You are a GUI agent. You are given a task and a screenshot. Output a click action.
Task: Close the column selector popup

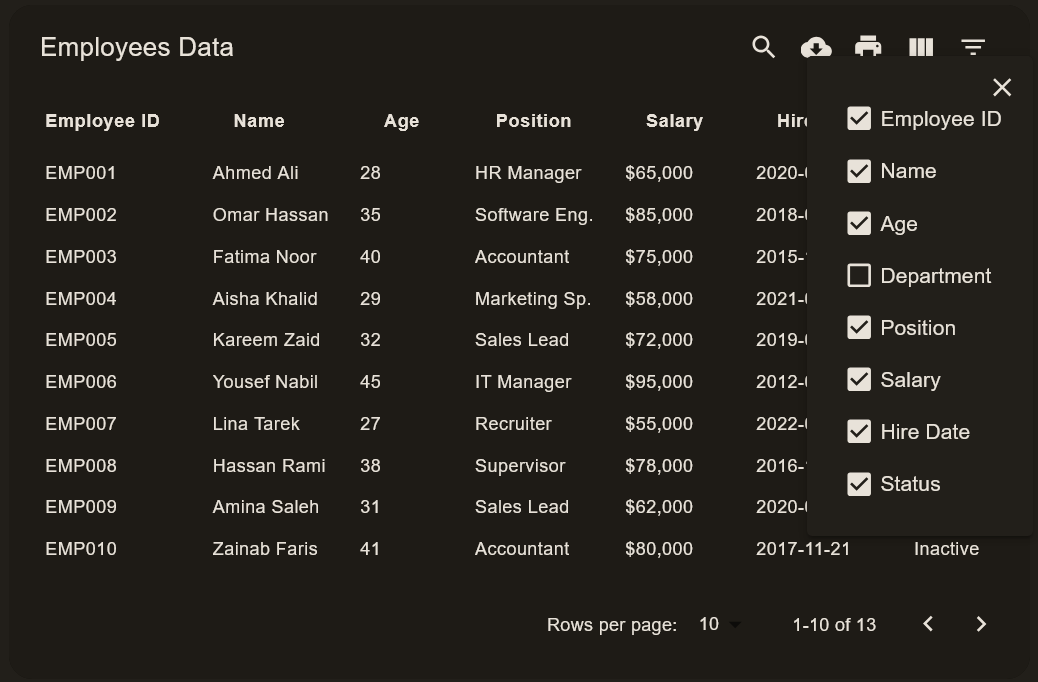click(x=1002, y=87)
